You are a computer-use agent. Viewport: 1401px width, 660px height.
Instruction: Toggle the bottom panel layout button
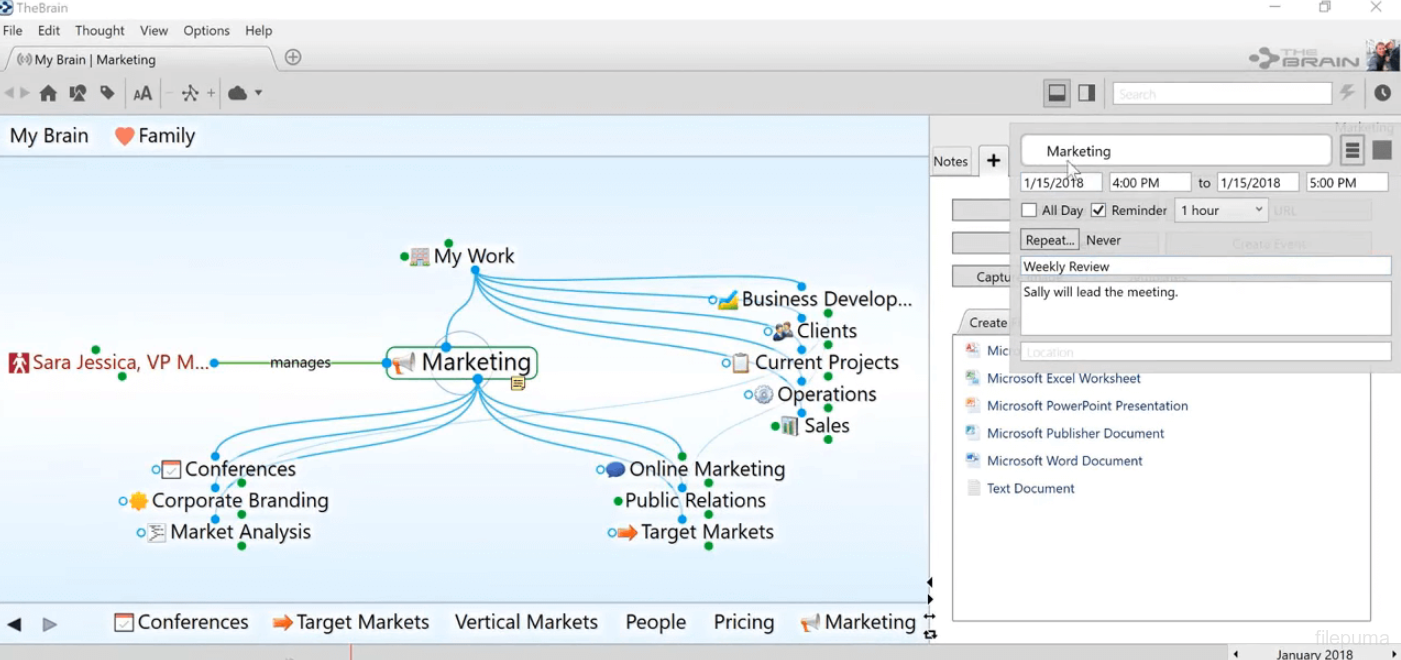coord(1056,93)
